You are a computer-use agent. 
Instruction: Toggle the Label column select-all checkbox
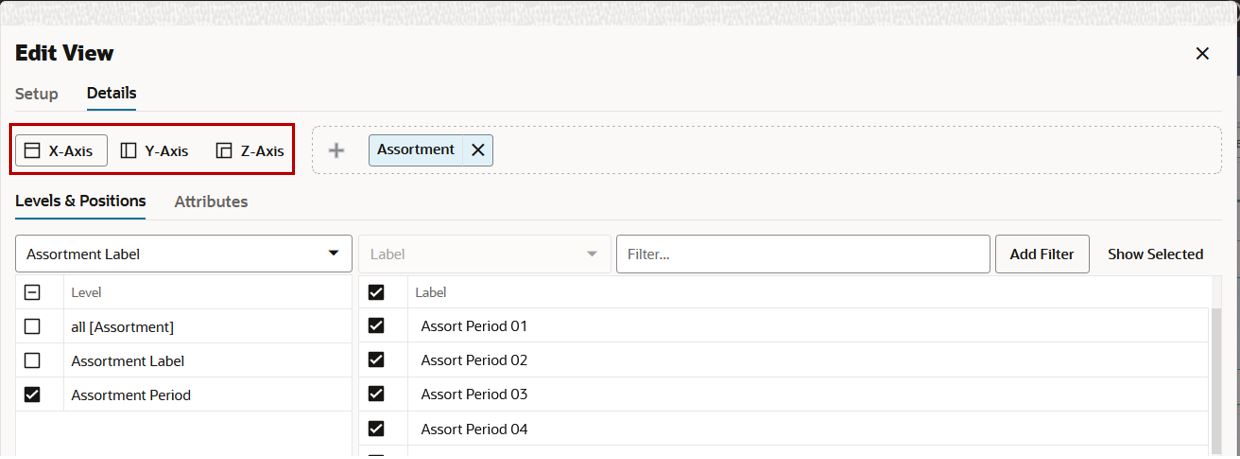pos(376,292)
